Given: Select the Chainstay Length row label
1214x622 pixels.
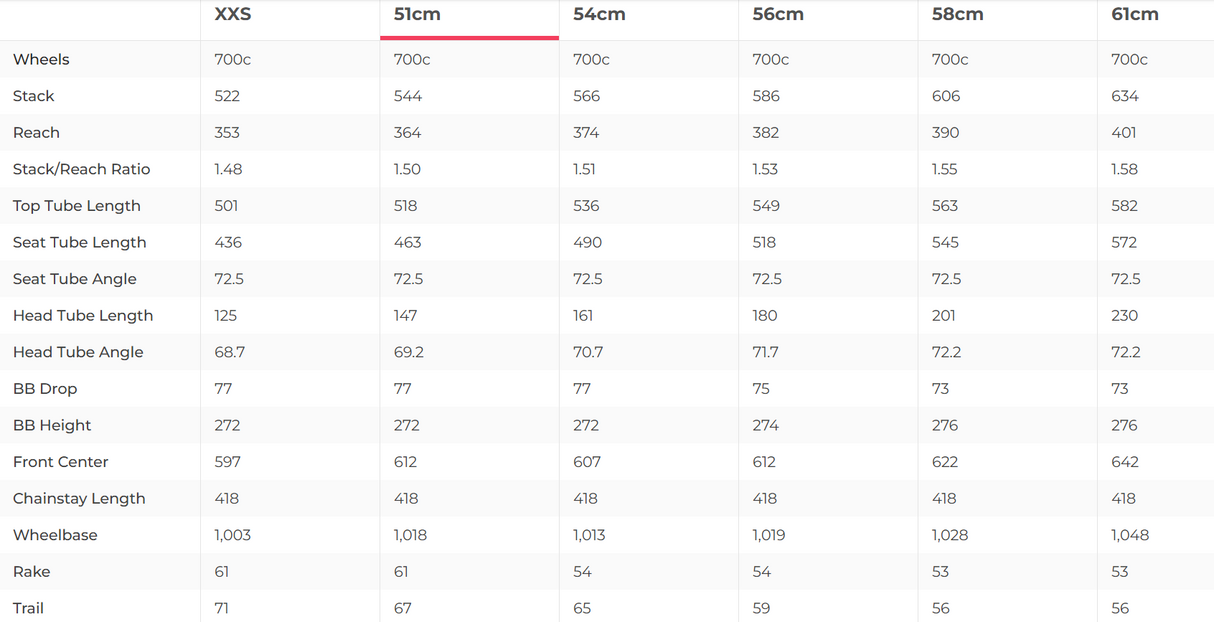Looking at the screenshot, I should click(x=79, y=499).
